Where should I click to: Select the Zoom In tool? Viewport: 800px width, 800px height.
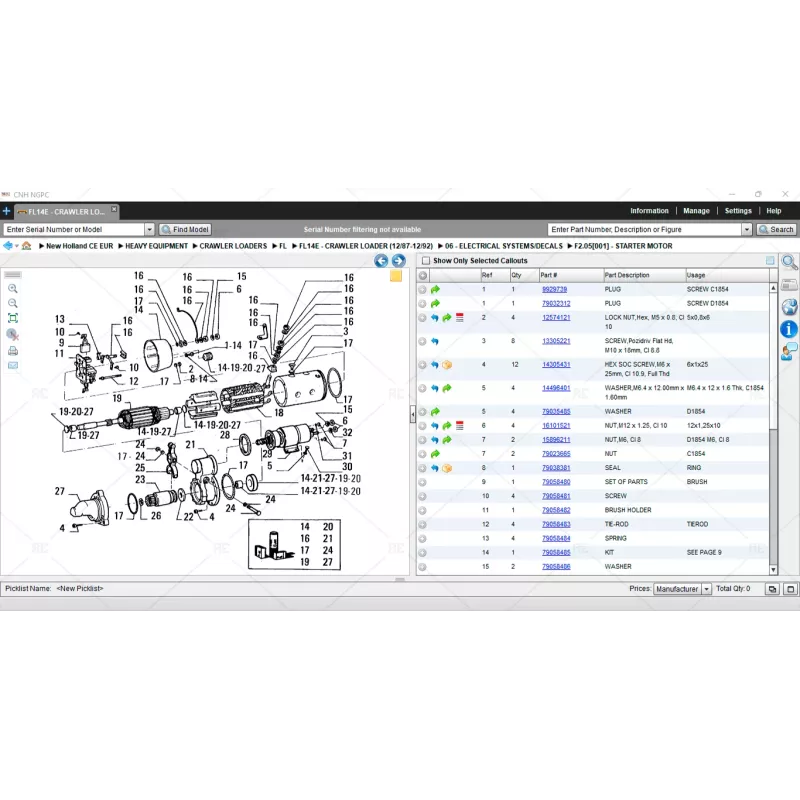pyautogui.click(x=13, y=289)
